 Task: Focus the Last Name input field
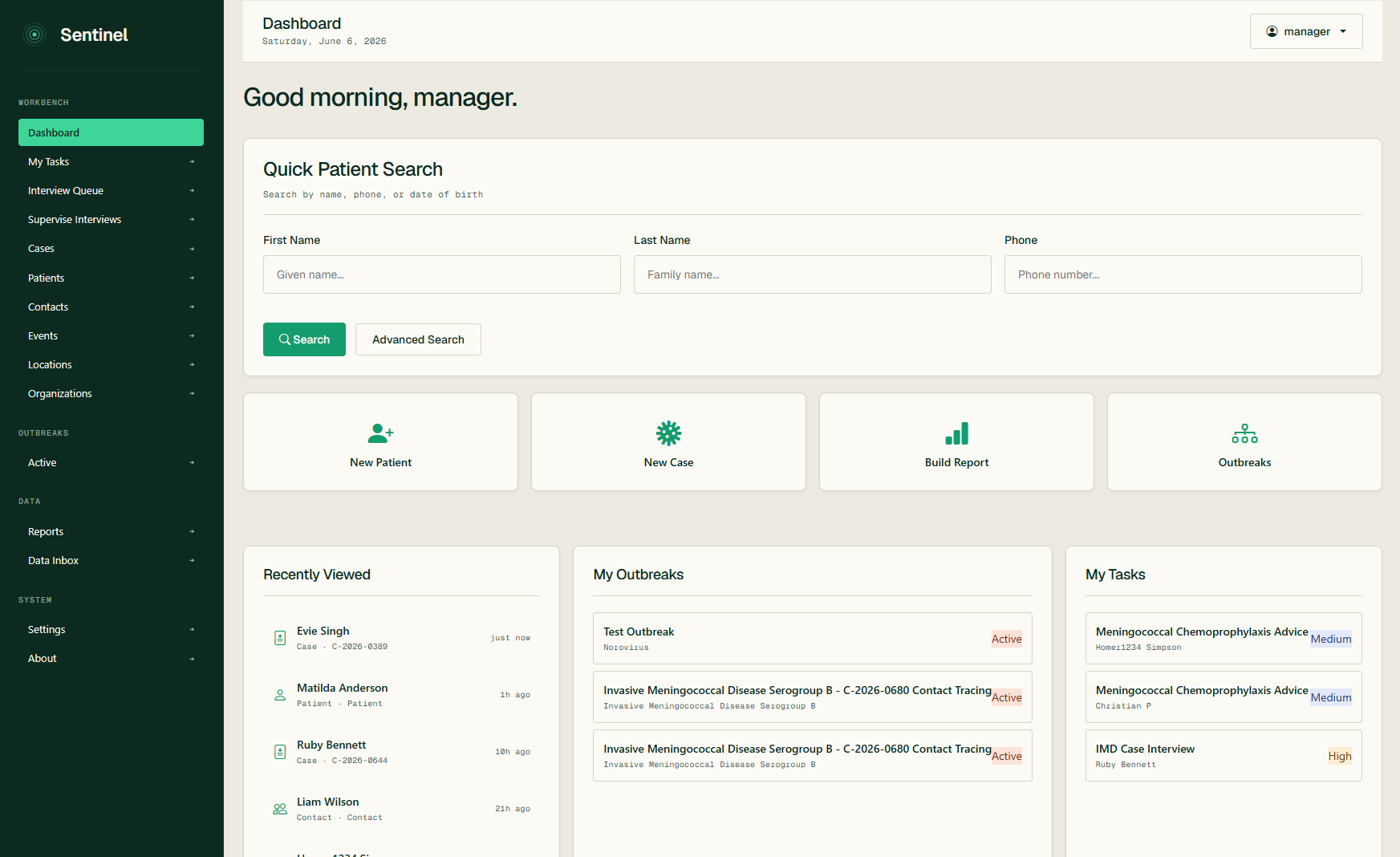pyautogui.click(x=813, y=274)
